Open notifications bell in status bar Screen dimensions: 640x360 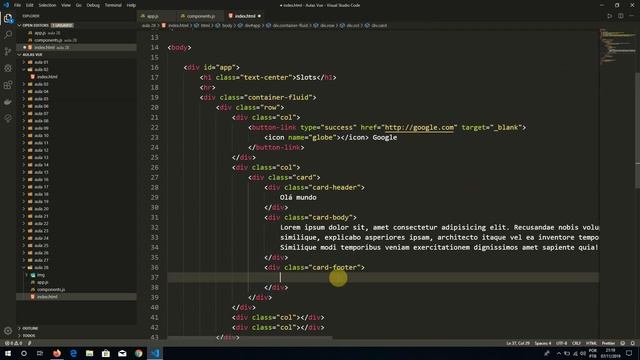(633, 343)
